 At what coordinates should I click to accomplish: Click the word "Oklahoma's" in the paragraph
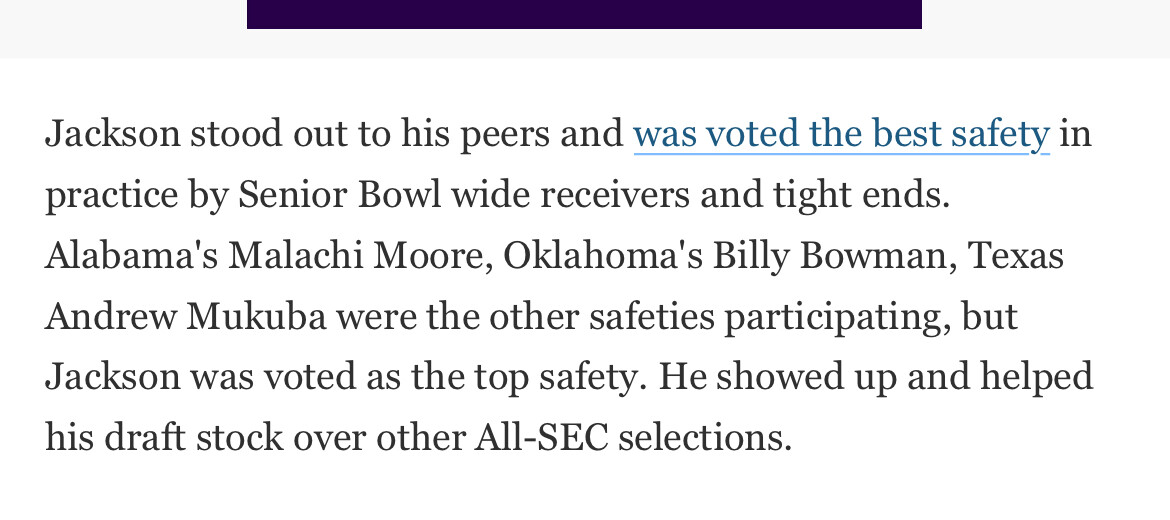[x=602, y=256]
